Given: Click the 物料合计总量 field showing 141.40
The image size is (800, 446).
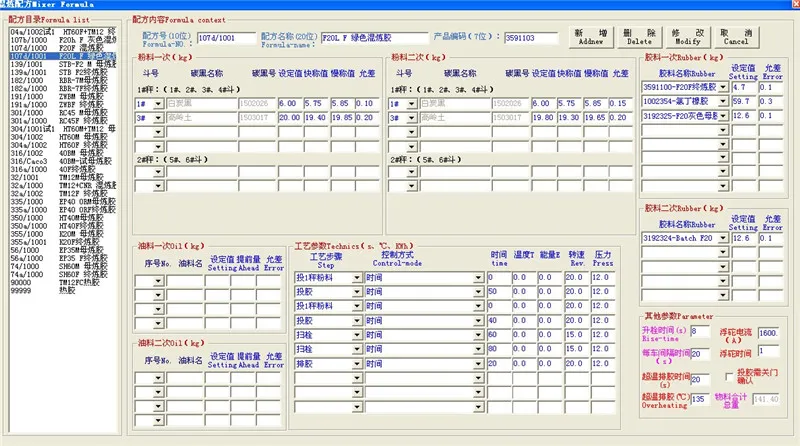Looking at the screenshot, I should tap(766, 400).
